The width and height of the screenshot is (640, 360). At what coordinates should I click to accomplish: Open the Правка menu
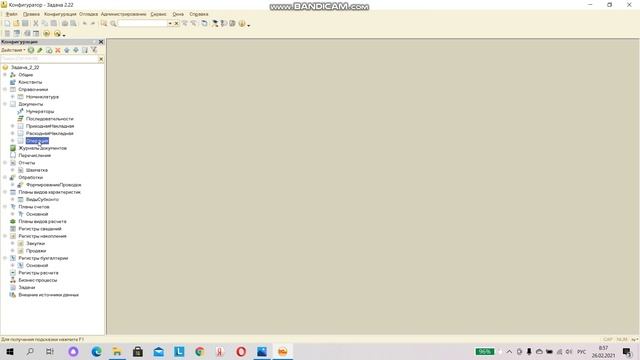point(31,14)
